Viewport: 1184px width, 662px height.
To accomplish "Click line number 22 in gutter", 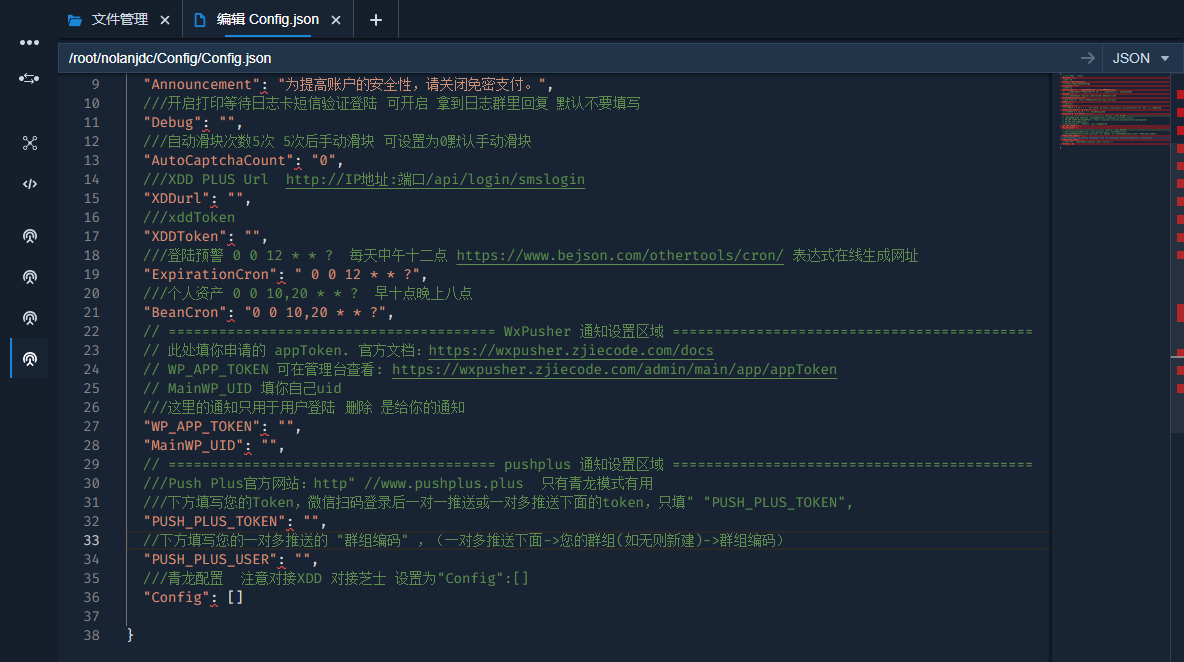I will [91, 331].
